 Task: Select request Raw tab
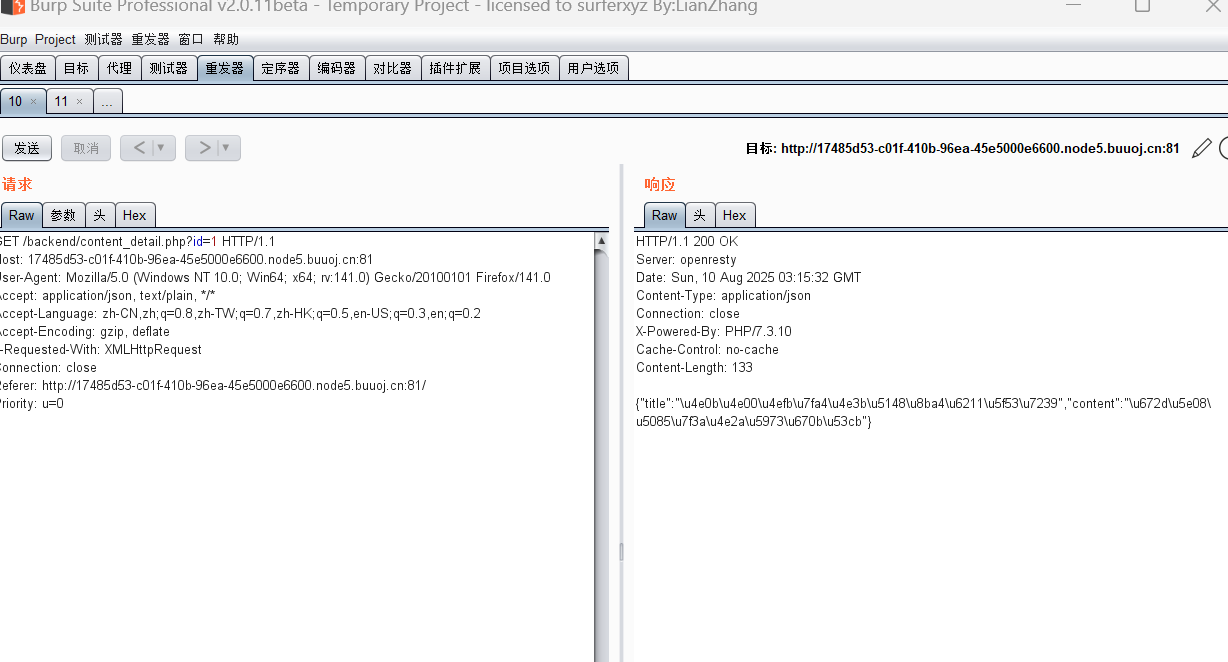(21, 215)
